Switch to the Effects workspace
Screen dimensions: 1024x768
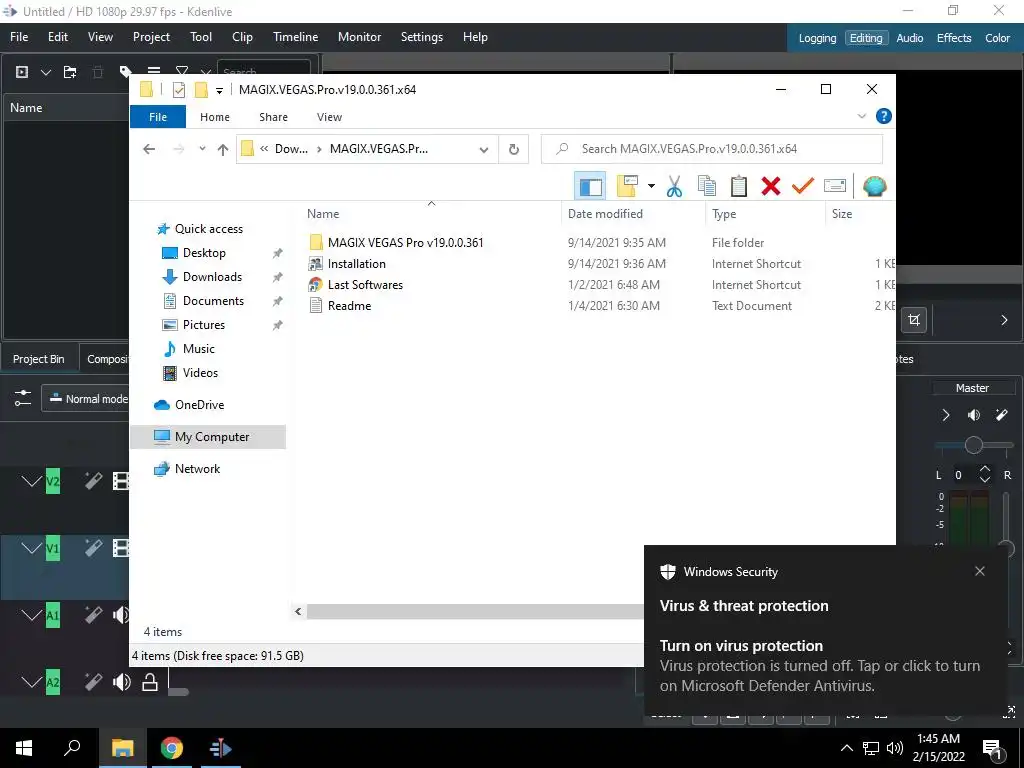point(953,38)
